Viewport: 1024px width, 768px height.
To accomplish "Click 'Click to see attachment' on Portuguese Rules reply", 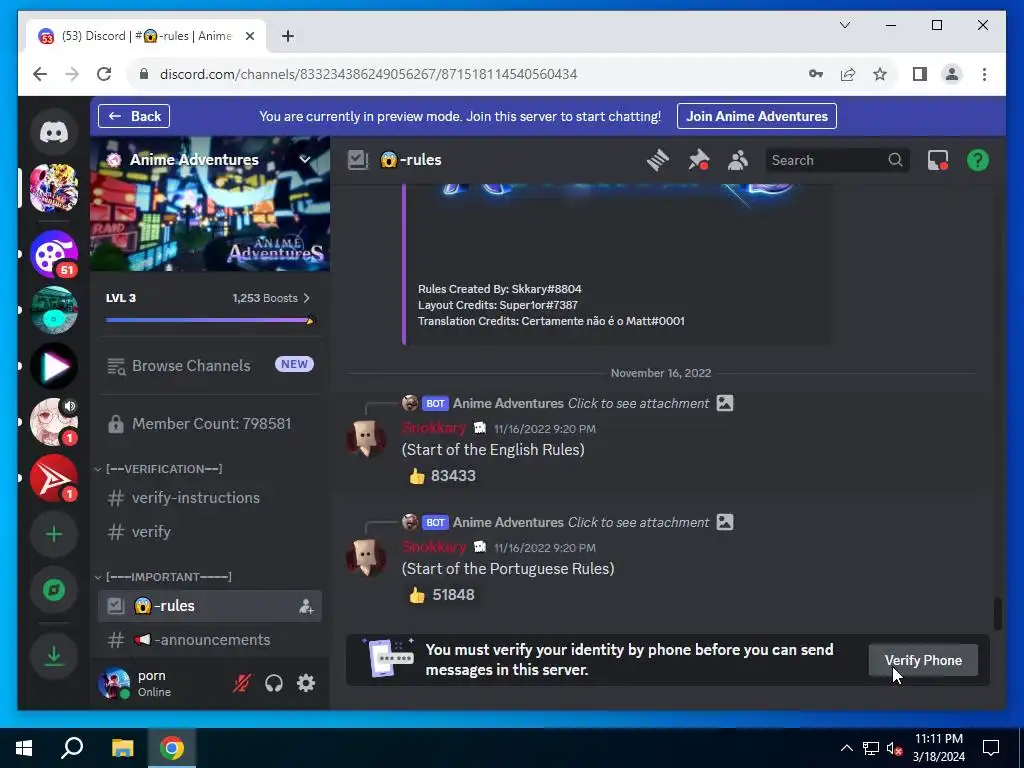I will pos(638,522).
